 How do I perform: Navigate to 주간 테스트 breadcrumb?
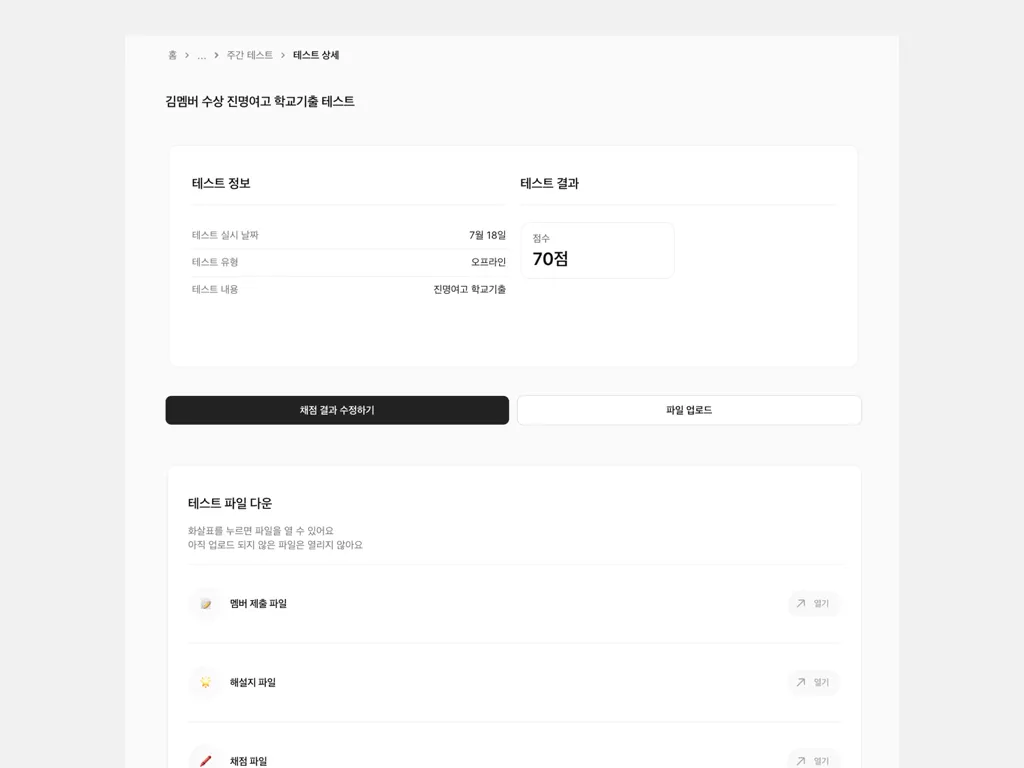[x=249, y=55]
